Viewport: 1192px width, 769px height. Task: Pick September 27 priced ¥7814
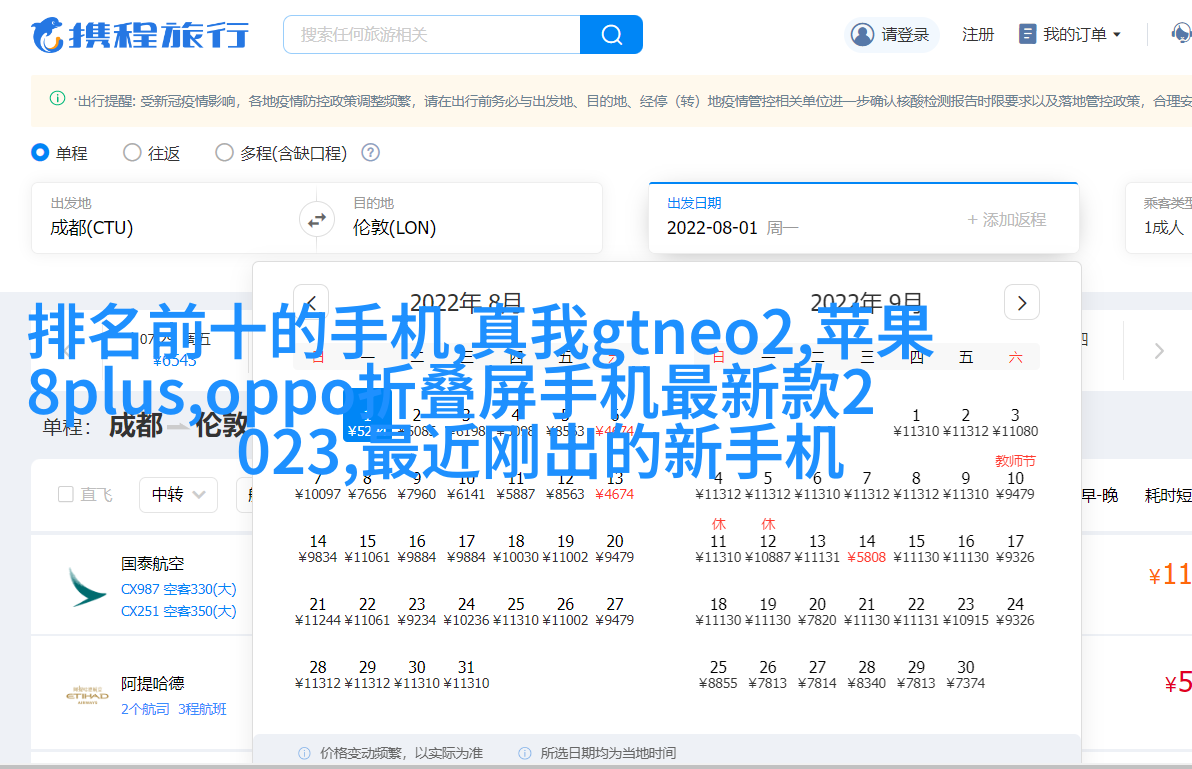tap(817, 675)
